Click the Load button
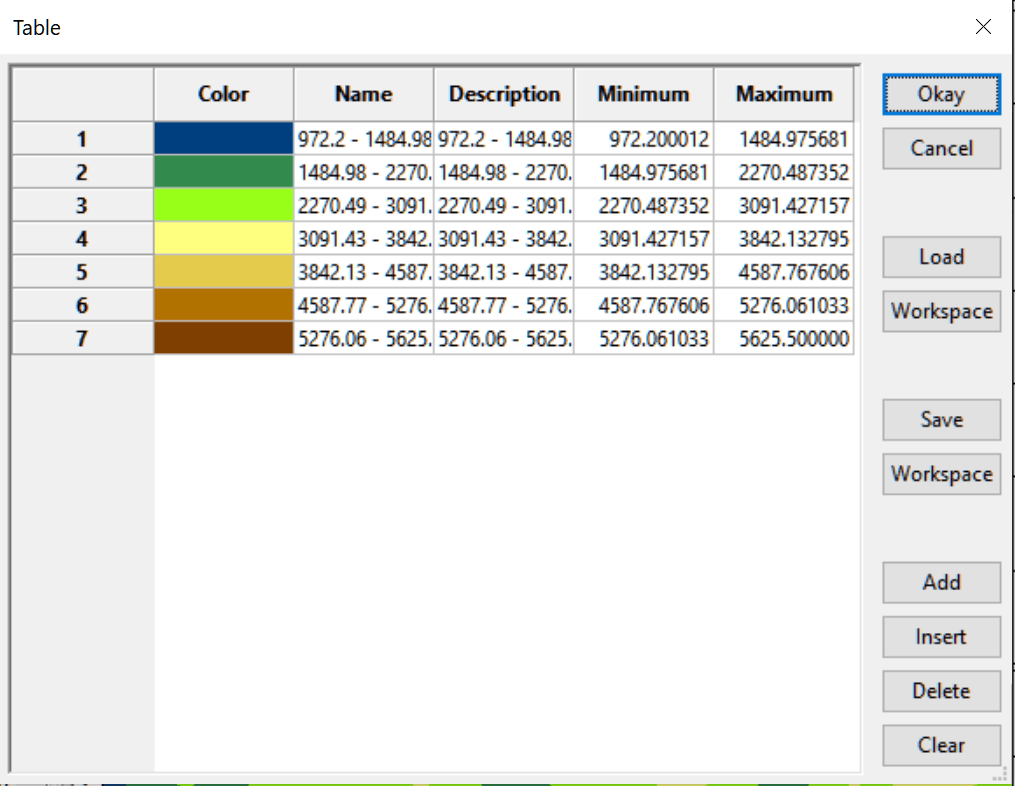 (940, 257)
